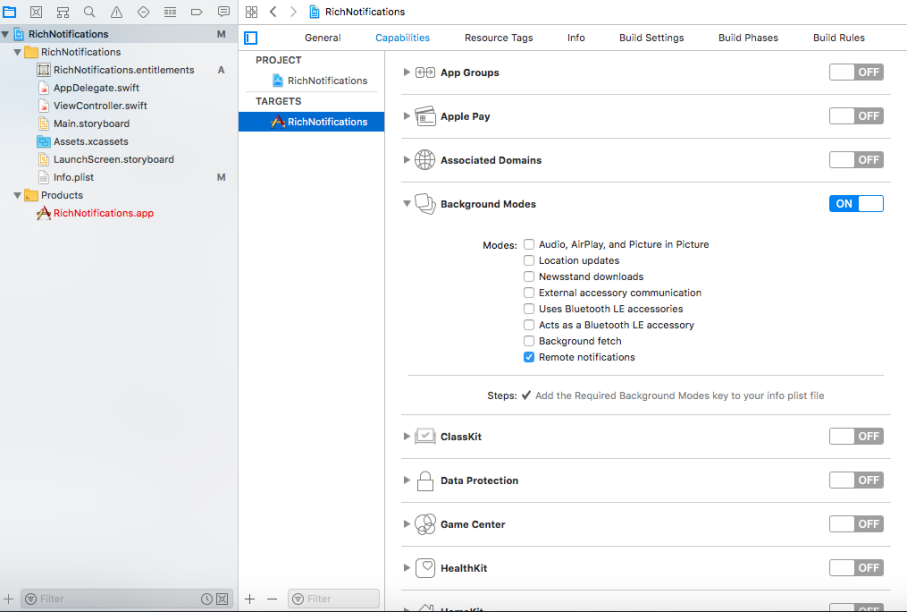Screen dimensions: 920x613
Task: Toggle the project and targets list sidebar
Action: click(x=251, y=38)
